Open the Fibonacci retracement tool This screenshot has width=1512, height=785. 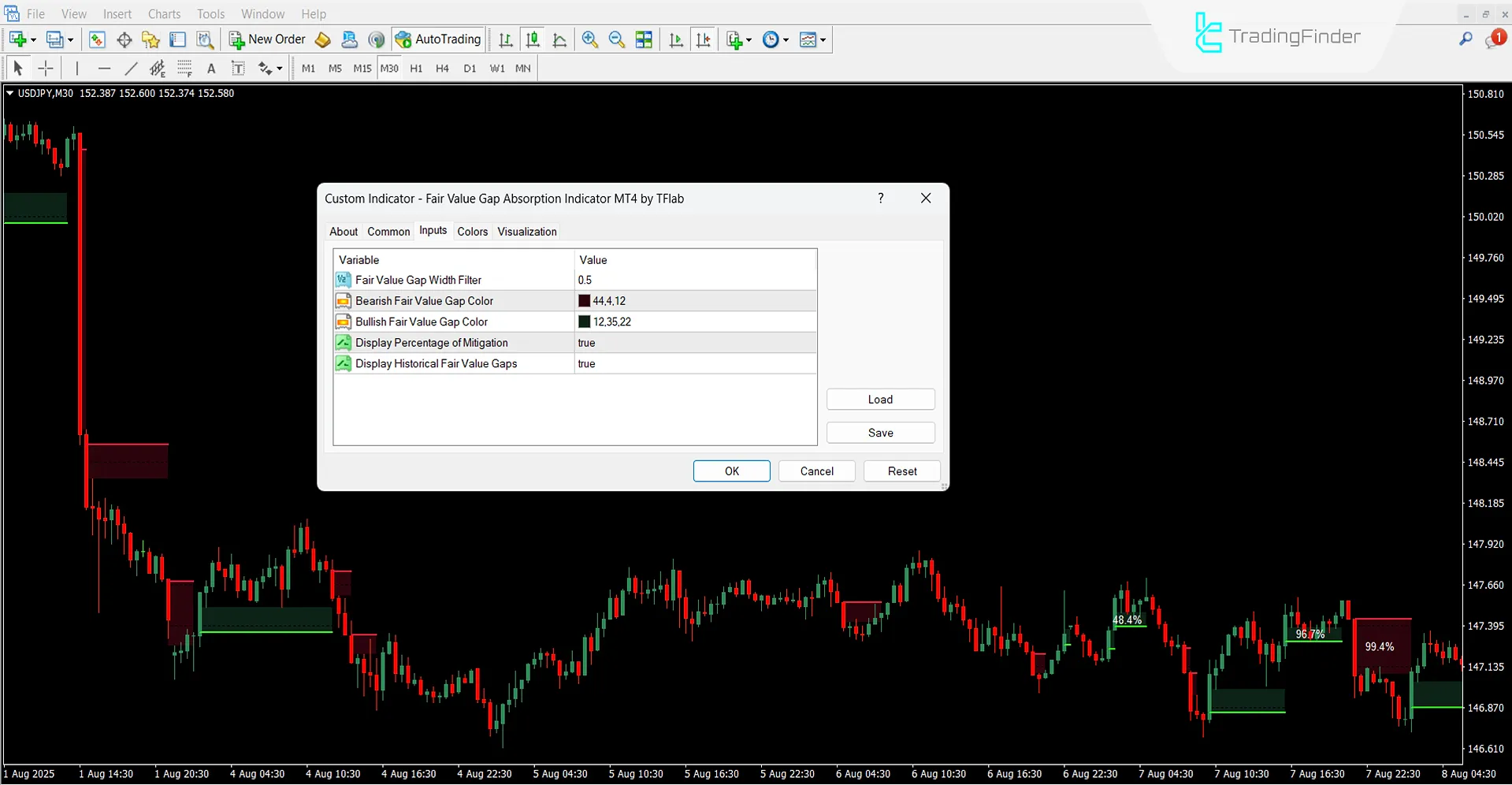157,69
